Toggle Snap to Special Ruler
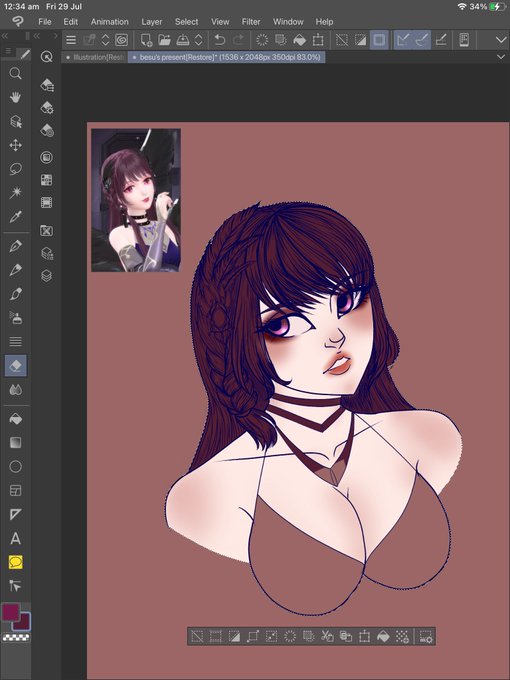510x680 pixels. (x=422, y=40)
